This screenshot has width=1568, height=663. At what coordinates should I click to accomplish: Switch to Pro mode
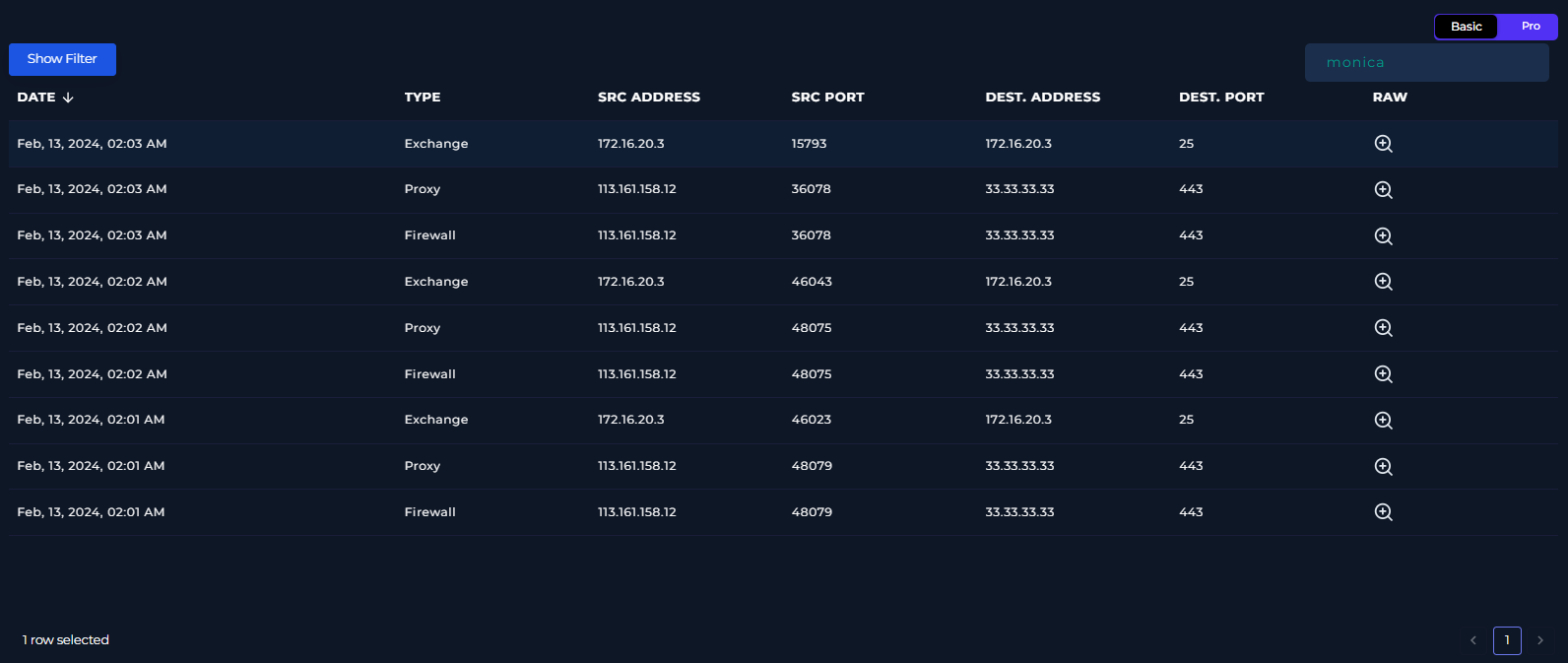(1530, 27)
